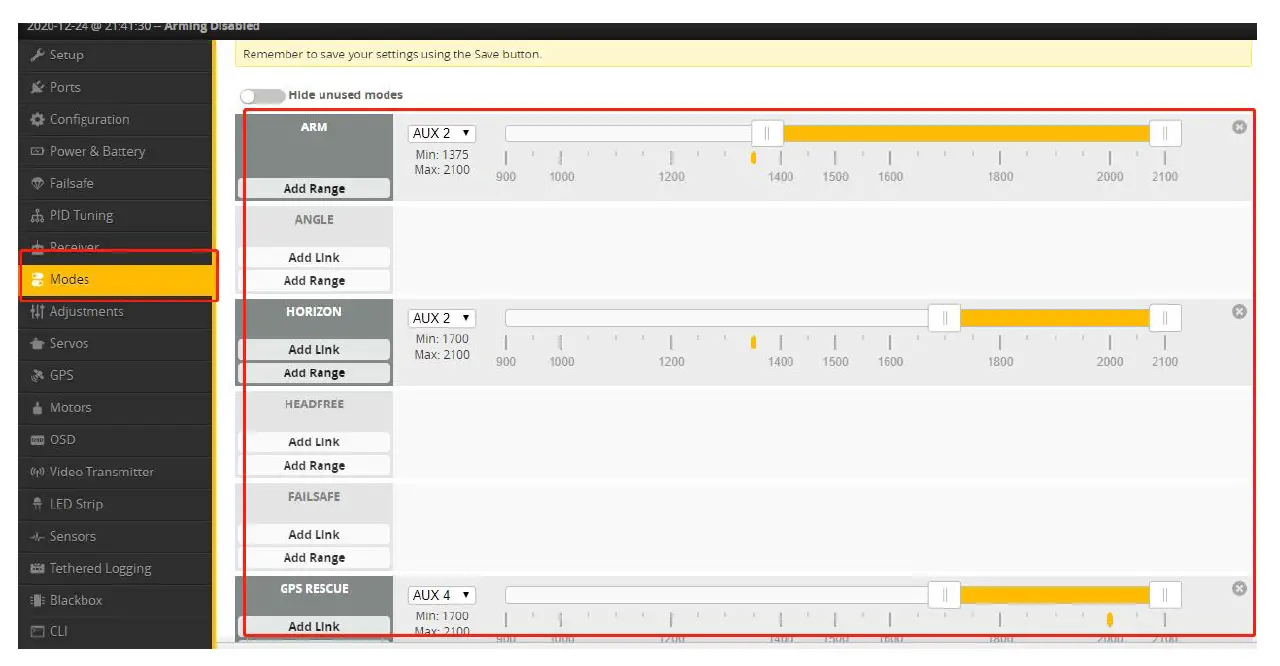Remove the HORIZON range with X icon
The height and width of the screenshot is (666, 1280).
point(1239,312)
